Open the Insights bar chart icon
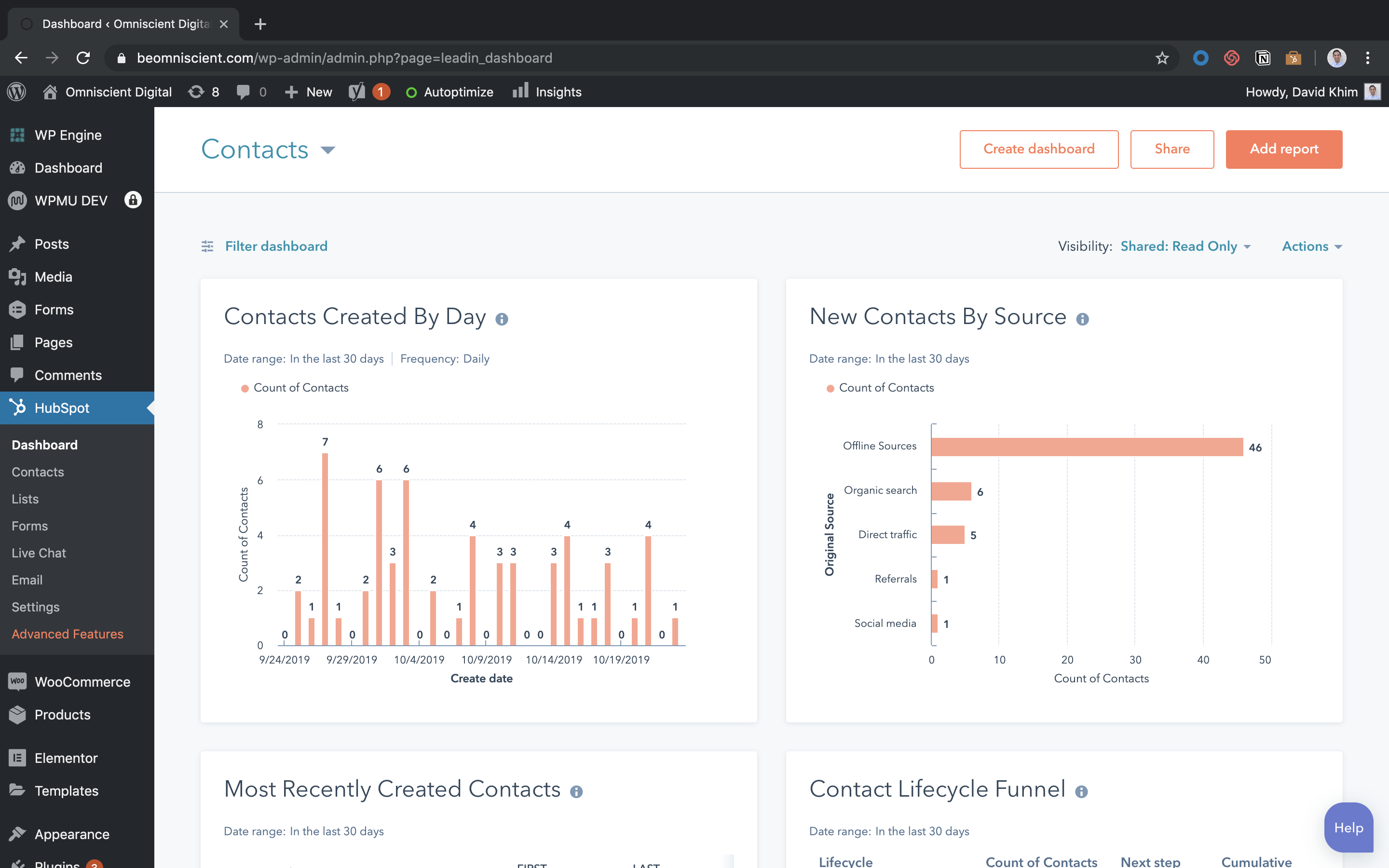 point(520,91)
